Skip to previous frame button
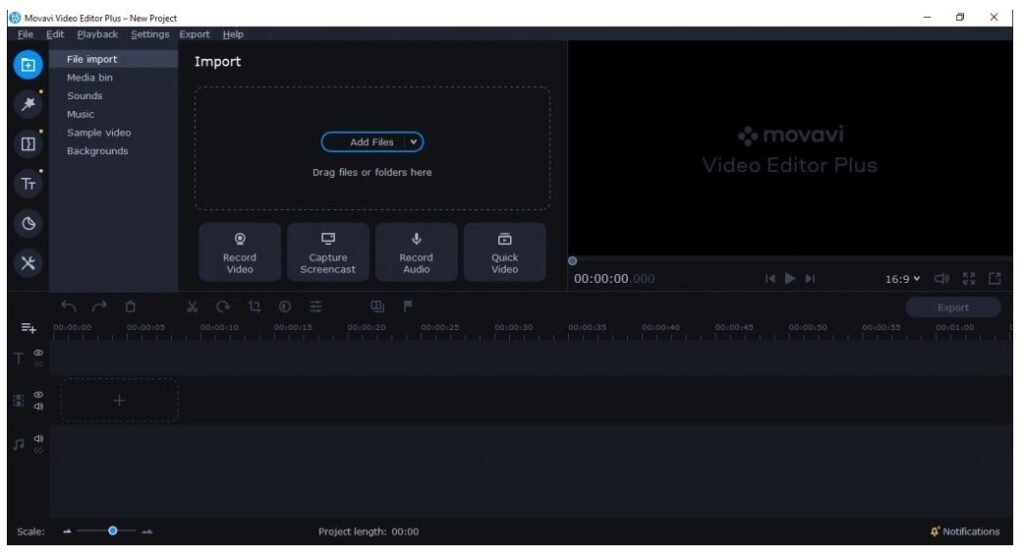The height and width of the screenshot is (557, 1024). pos(770,279)
